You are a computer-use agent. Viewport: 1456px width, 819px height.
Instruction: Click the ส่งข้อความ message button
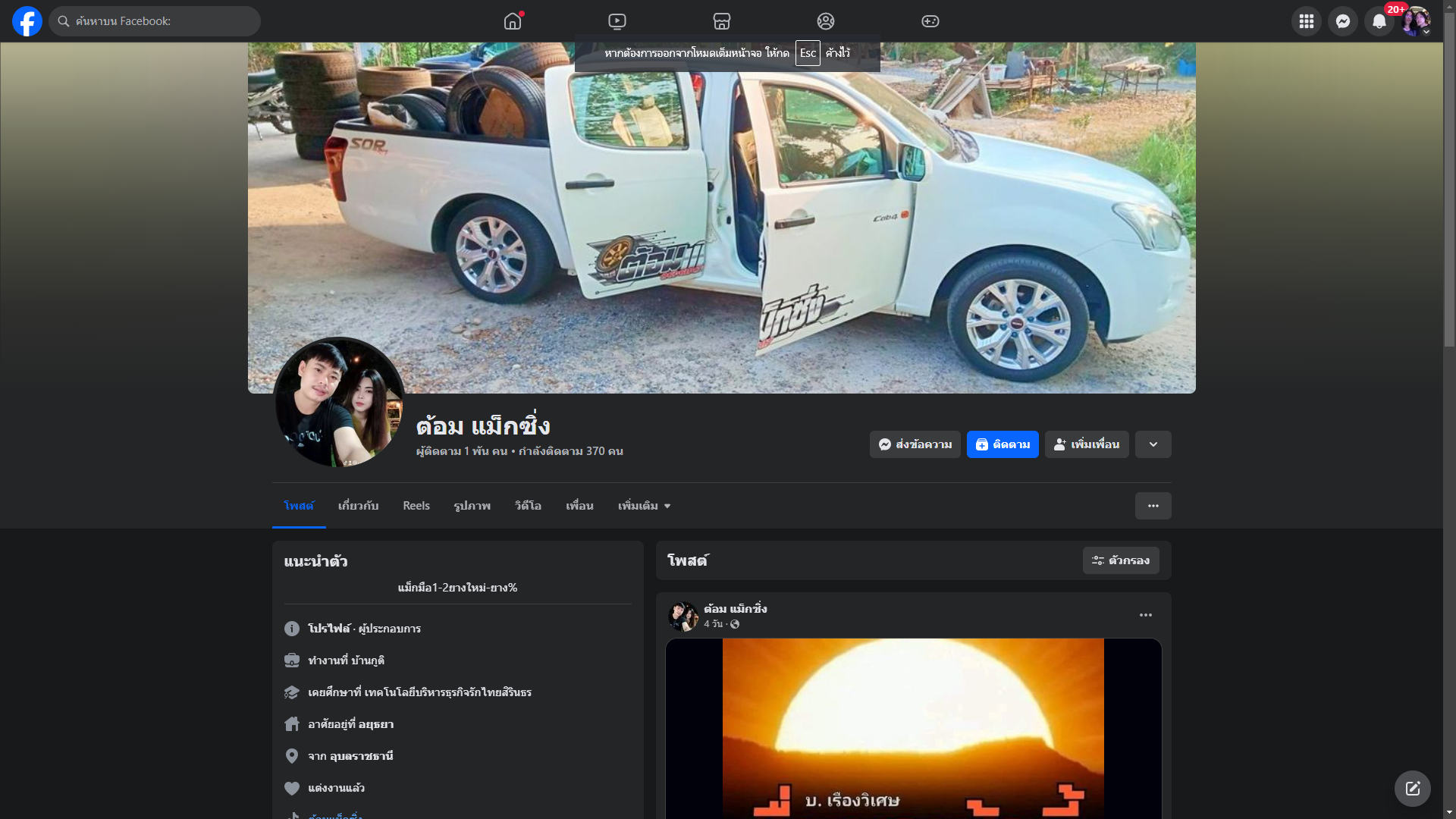point(915,444)
